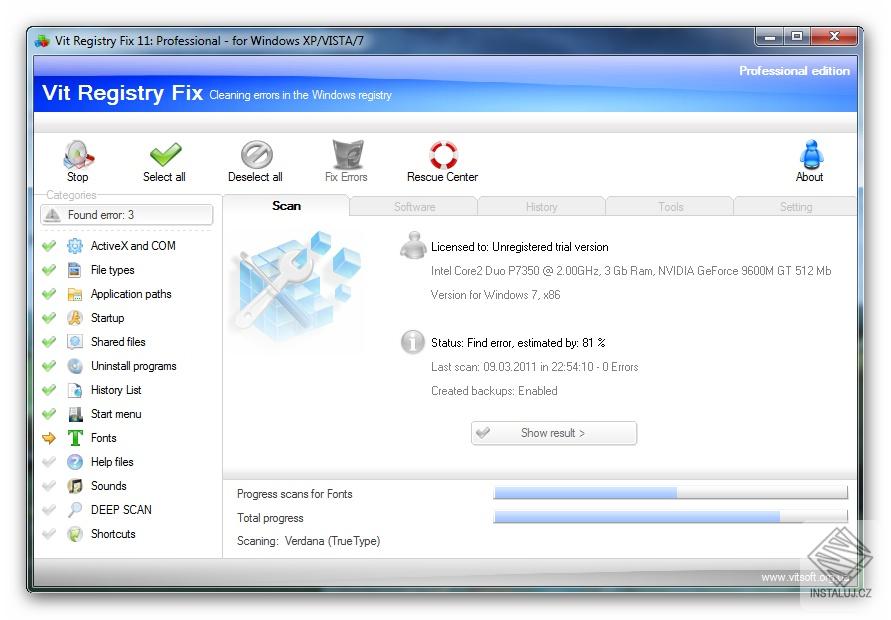Open the Rescue Center lifebuoy icon
This screenshot has width=891, height=620.
point(443,155)
